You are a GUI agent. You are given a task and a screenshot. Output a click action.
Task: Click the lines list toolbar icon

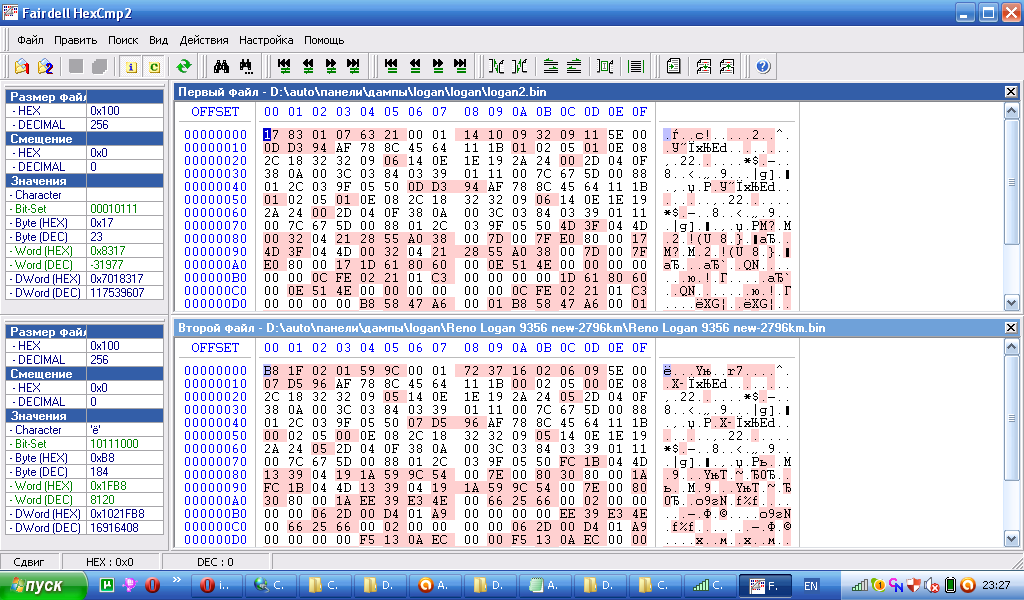click(x=635, y=67)
